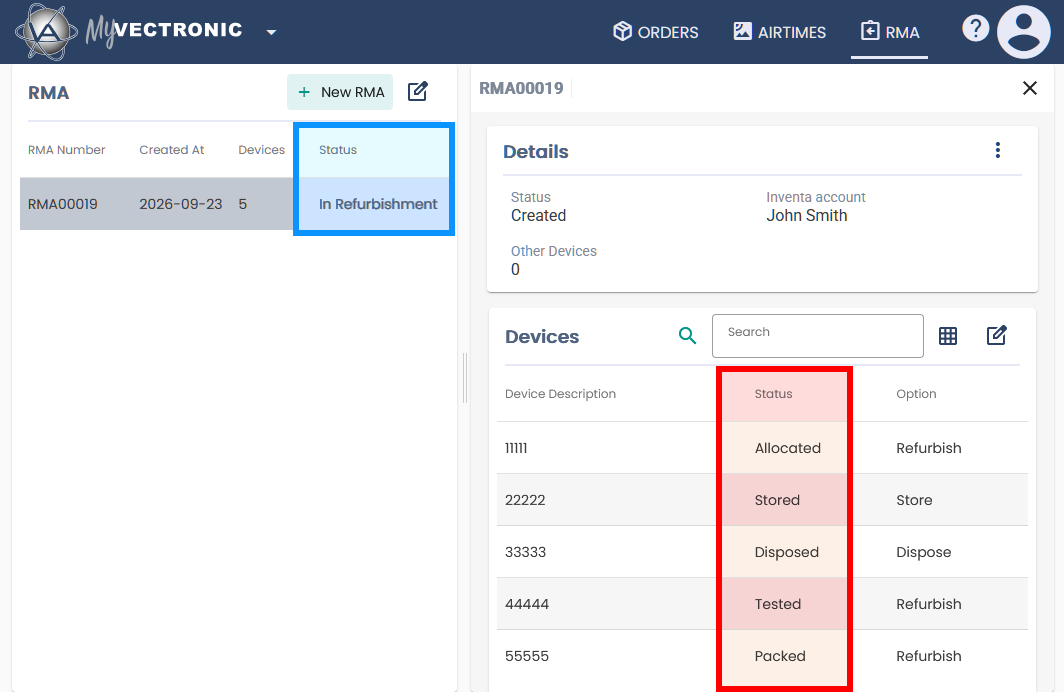The image size is (1064, 692).
Task: Click the Dispose option cell
Action: (924, 552)
